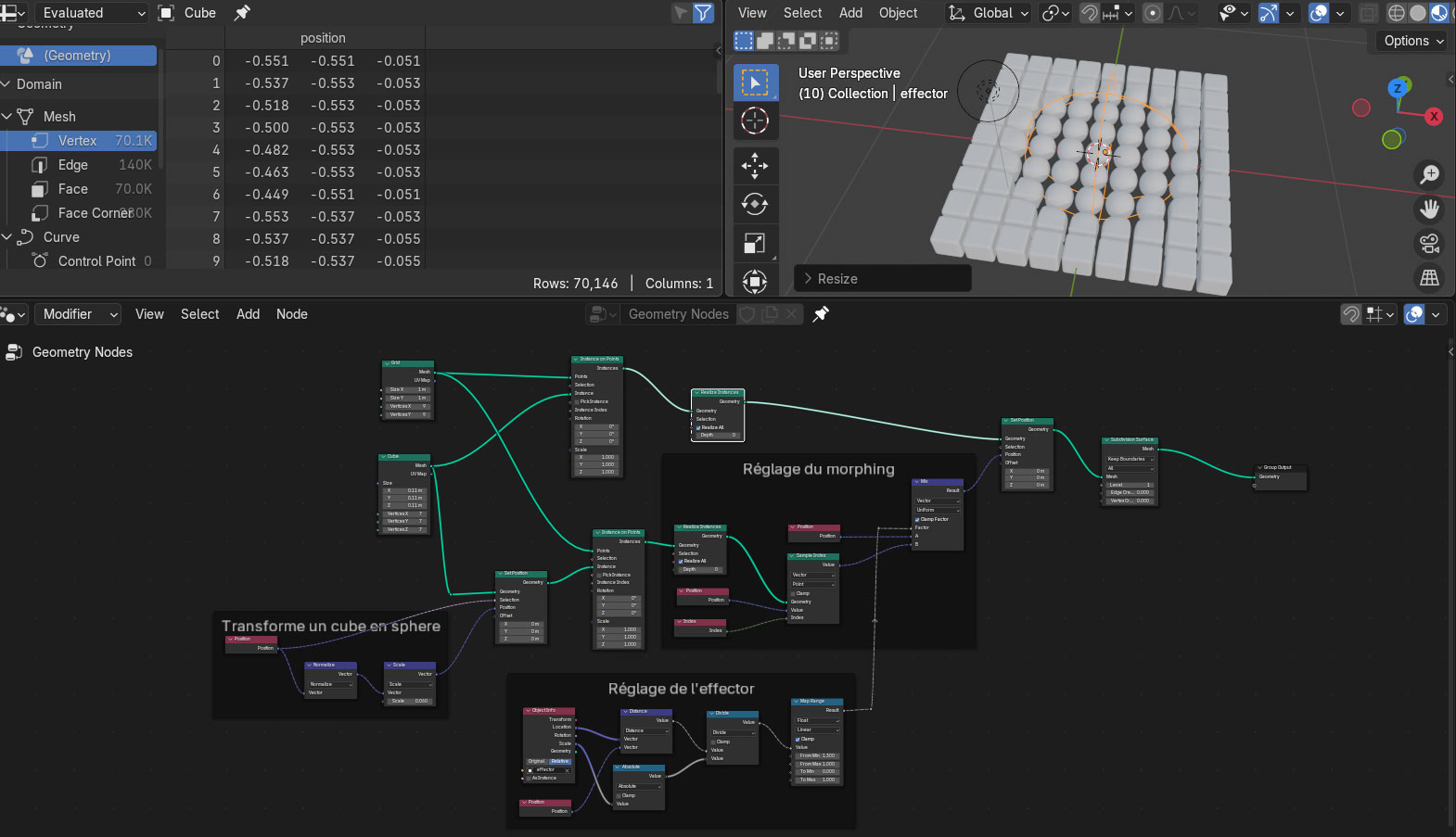This screenshot has height=837, width=1456.
Task: Switch perspective/orthographic with grid icon
Action: (x=1430, y=278)
